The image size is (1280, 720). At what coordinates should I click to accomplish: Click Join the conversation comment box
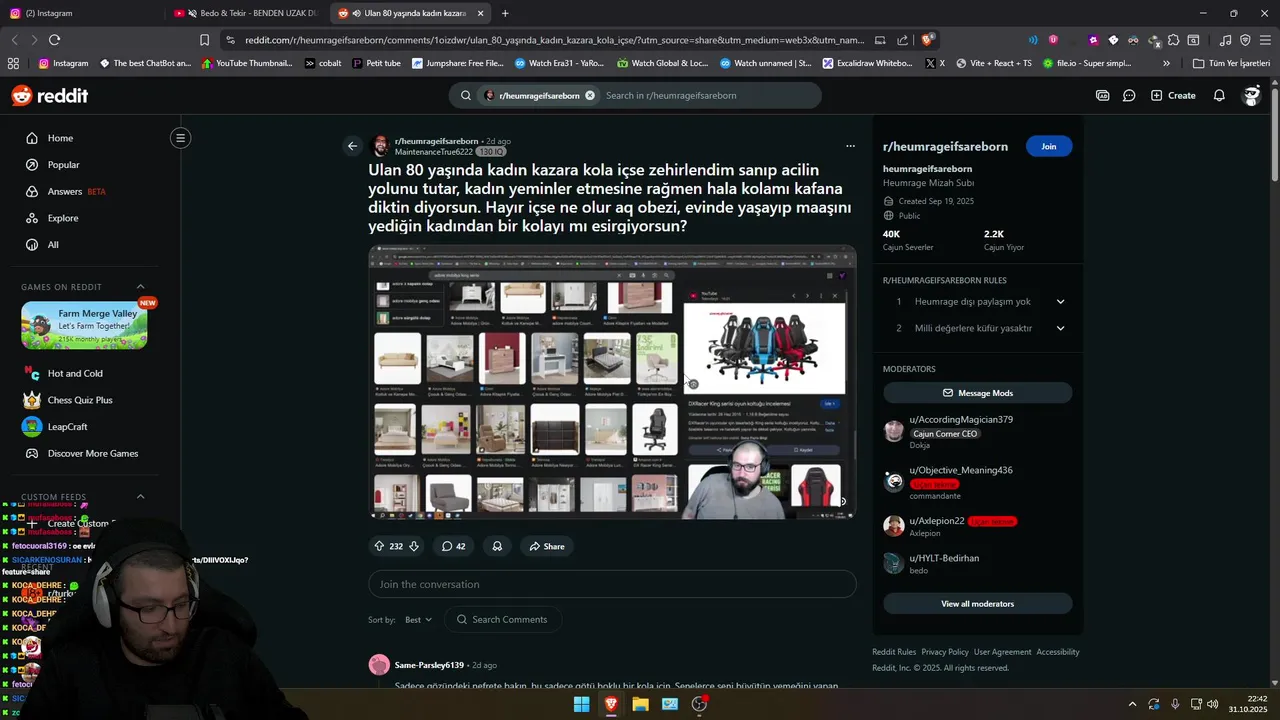(x=612, y=584)
